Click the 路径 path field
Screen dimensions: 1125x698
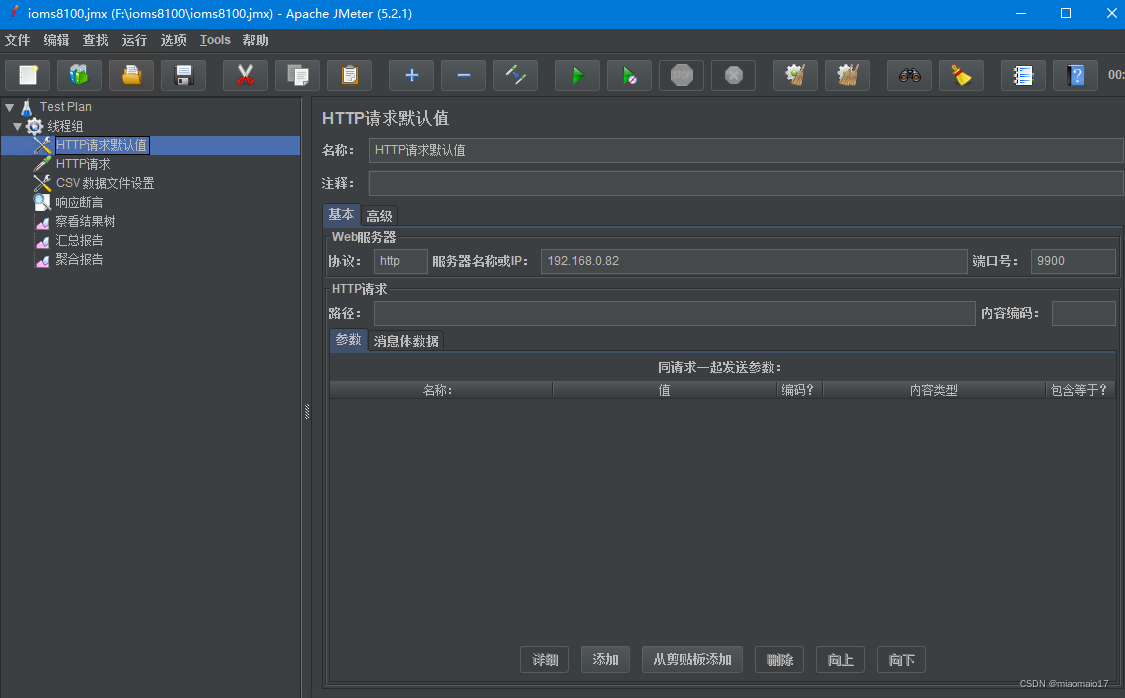(x=674, y=313)
